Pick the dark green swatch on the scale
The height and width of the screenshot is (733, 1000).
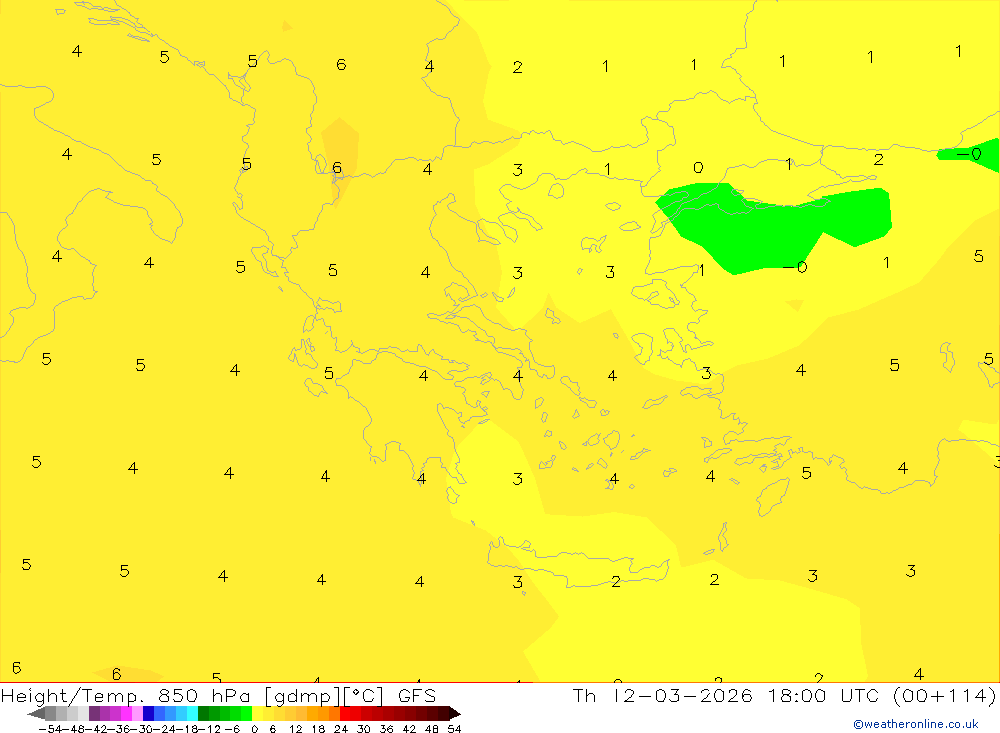tap(203, 714)
